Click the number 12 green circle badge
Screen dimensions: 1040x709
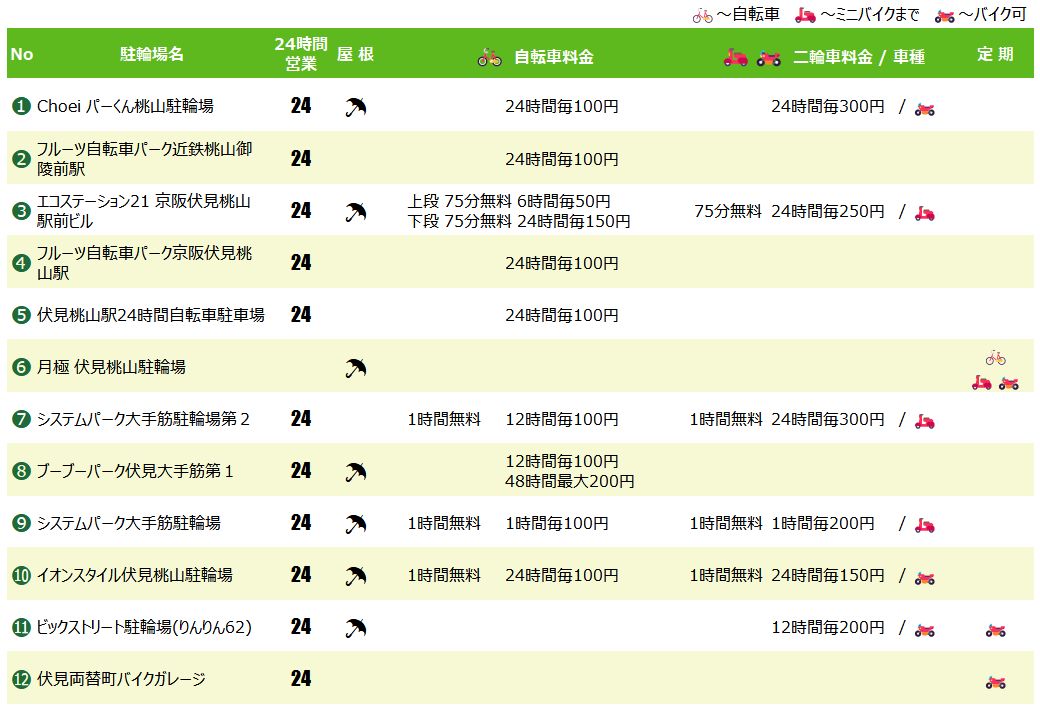[21, 680]
